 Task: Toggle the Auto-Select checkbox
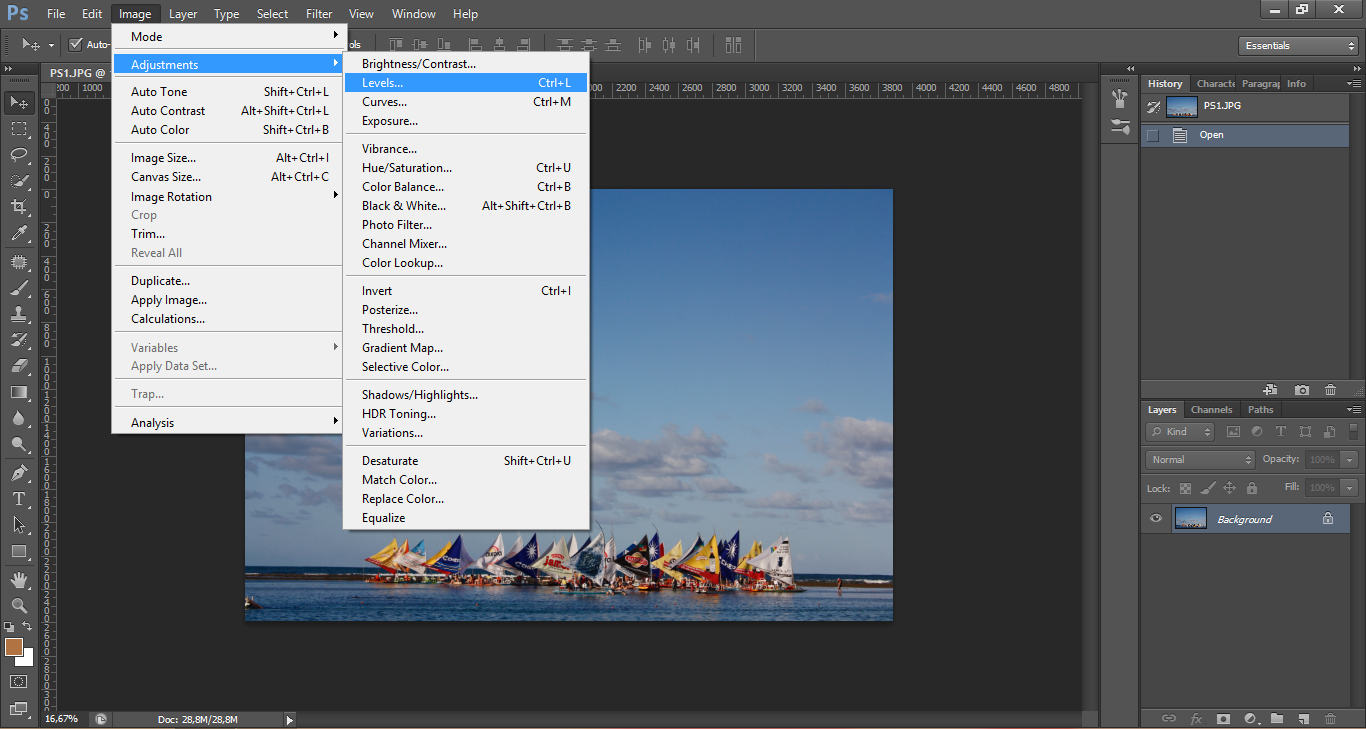[75, 44]
